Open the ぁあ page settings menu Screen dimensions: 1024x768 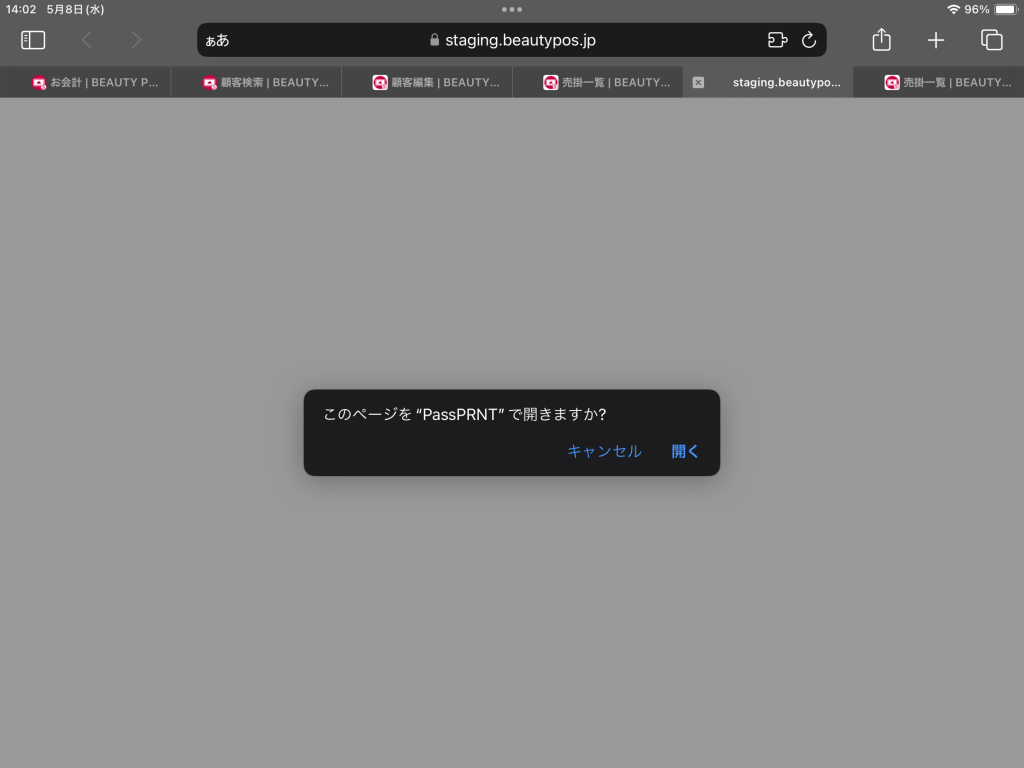click(217, 40)
